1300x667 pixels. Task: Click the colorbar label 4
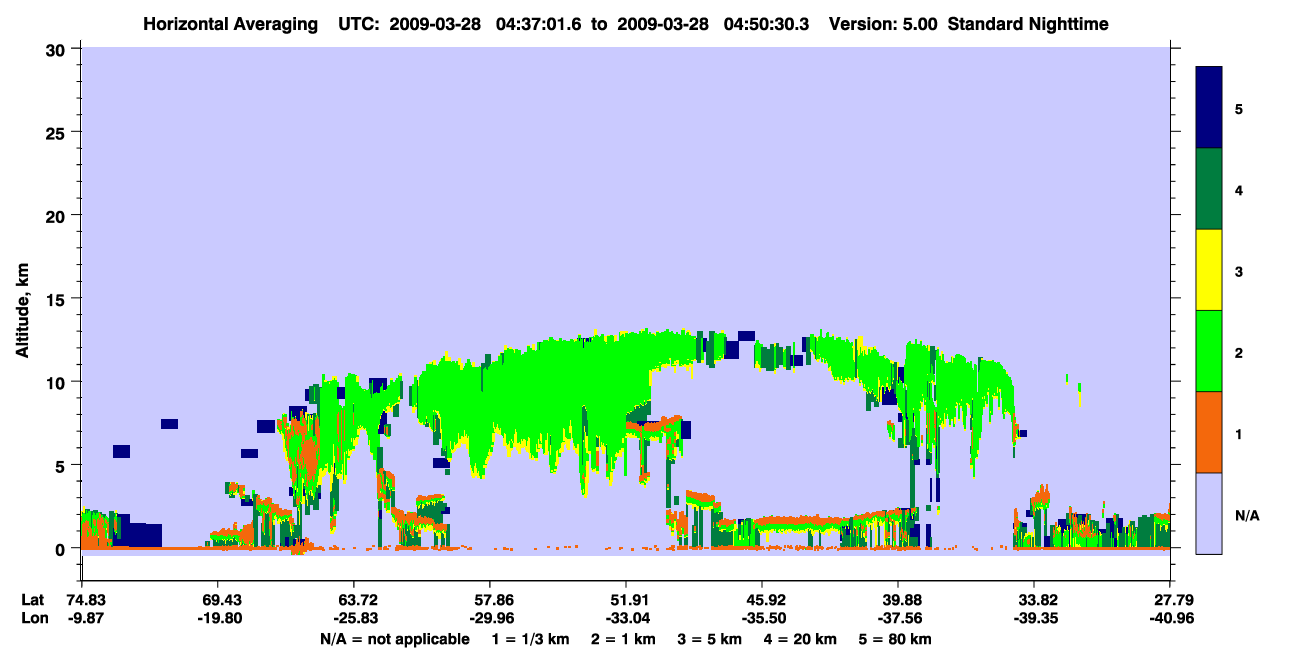[1239, 189]
